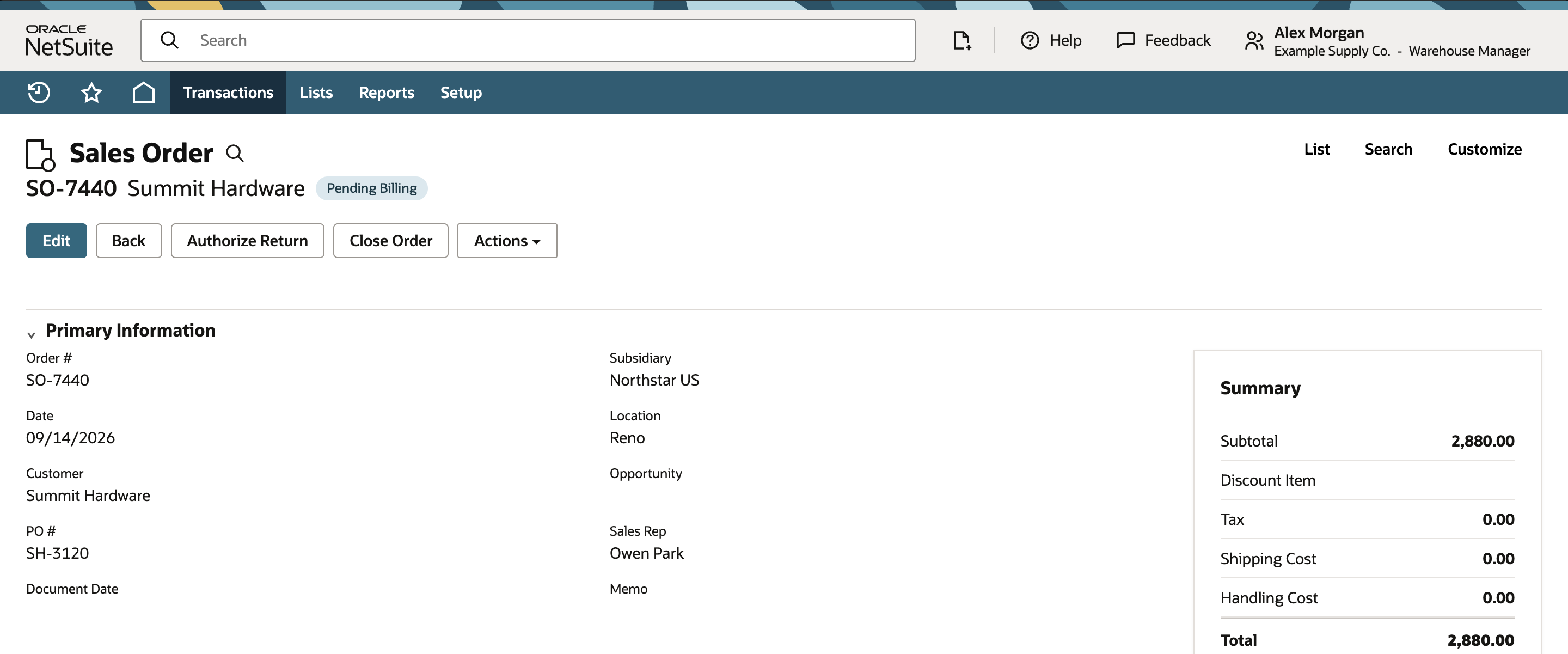This screenshot has width=1568, height=654.
Task: Click location value Reno
Action: [x=627, y=438]
